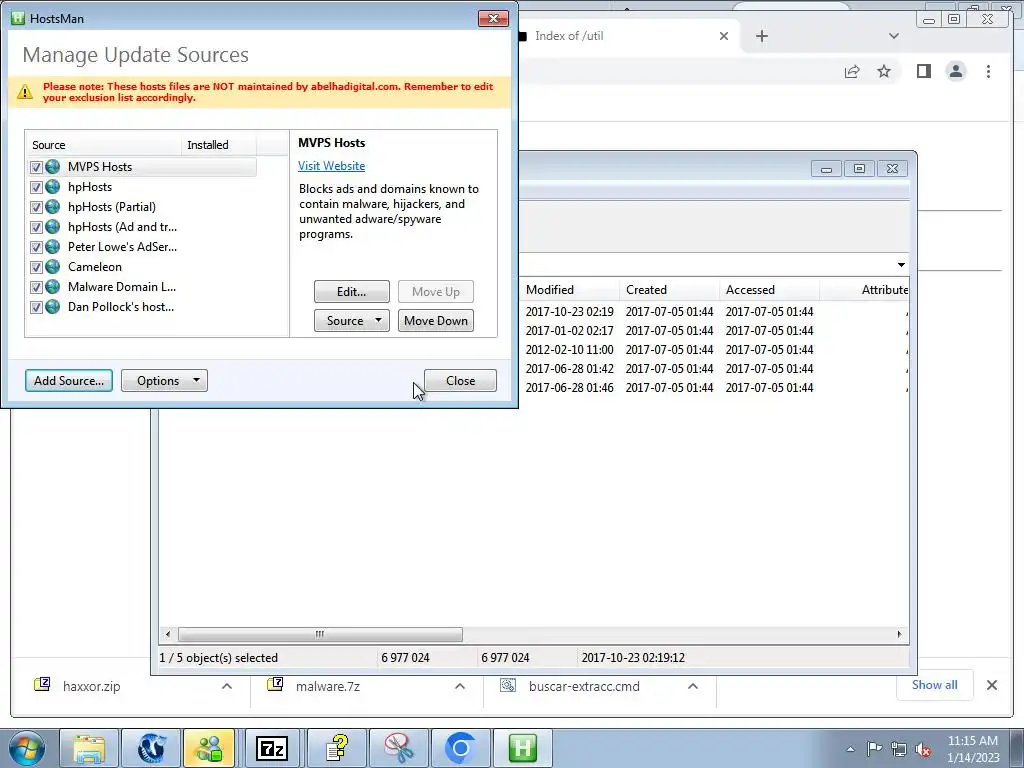This screenshot has height=768, width=1024.
Task: Click globe icon beside MVPS Hosts
Action: tap(53, 167)
